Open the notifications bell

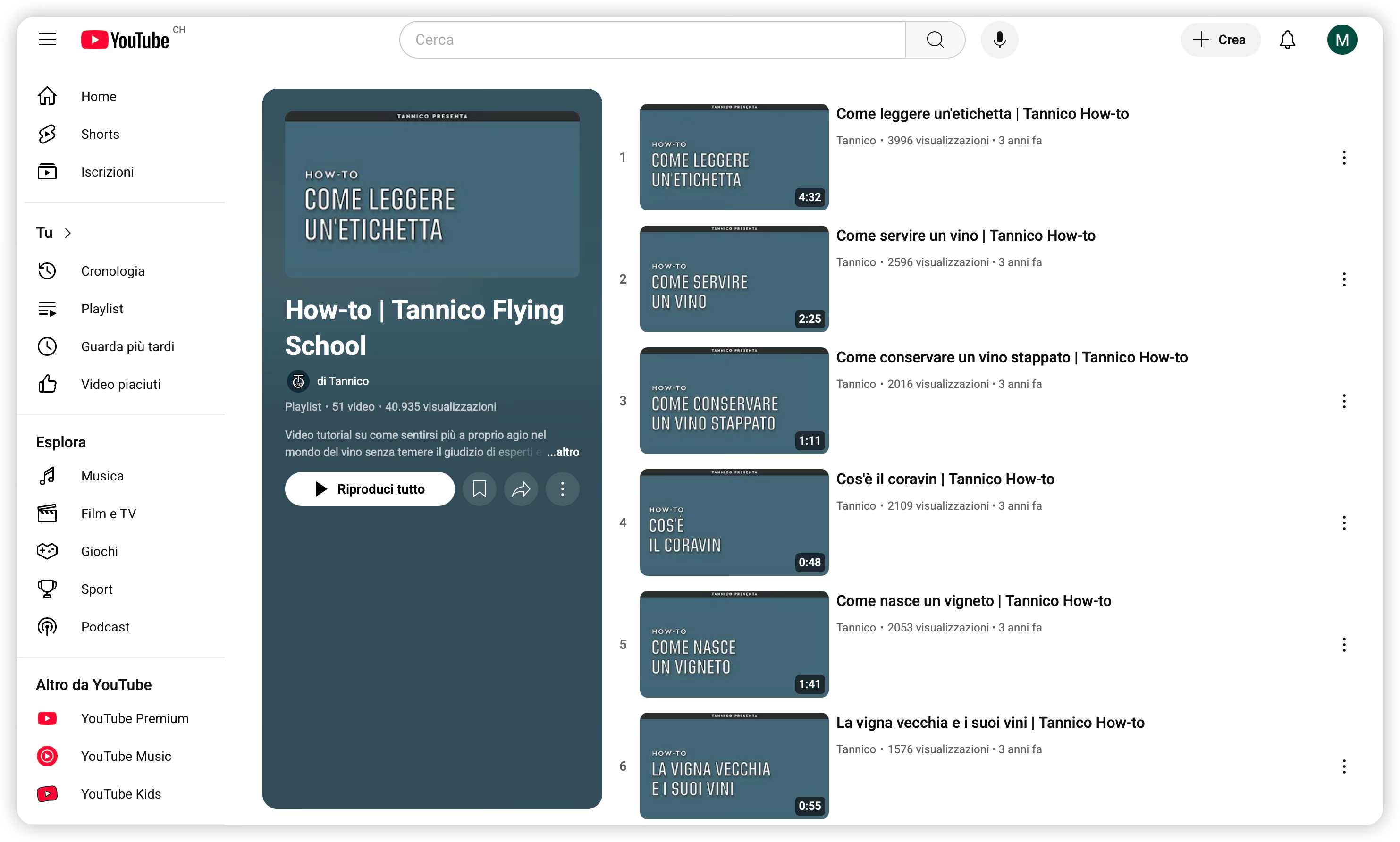tap(1287, 40)
